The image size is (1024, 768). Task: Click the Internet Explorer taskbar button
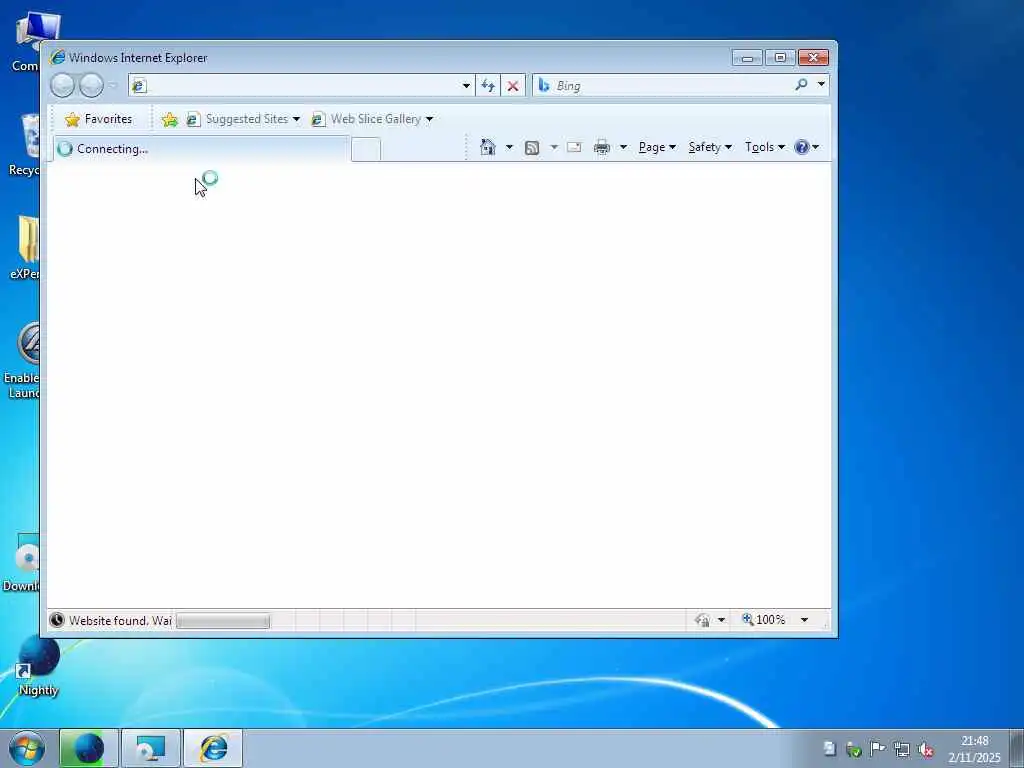click(213, 748)
